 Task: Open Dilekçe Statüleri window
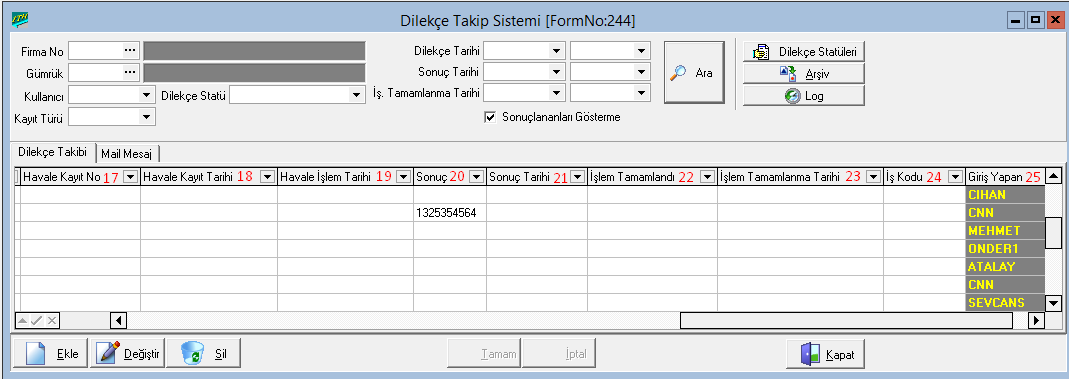pos(804,52)
